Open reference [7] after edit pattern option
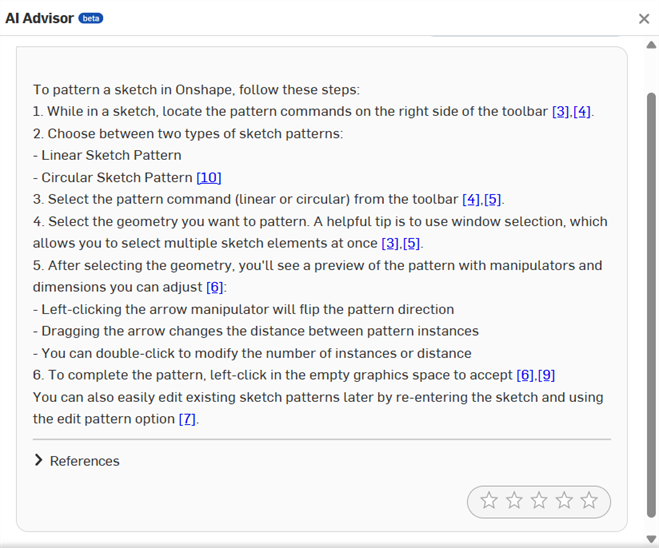The height and width of the screenshot is (548, 659). tap(187, 419)
